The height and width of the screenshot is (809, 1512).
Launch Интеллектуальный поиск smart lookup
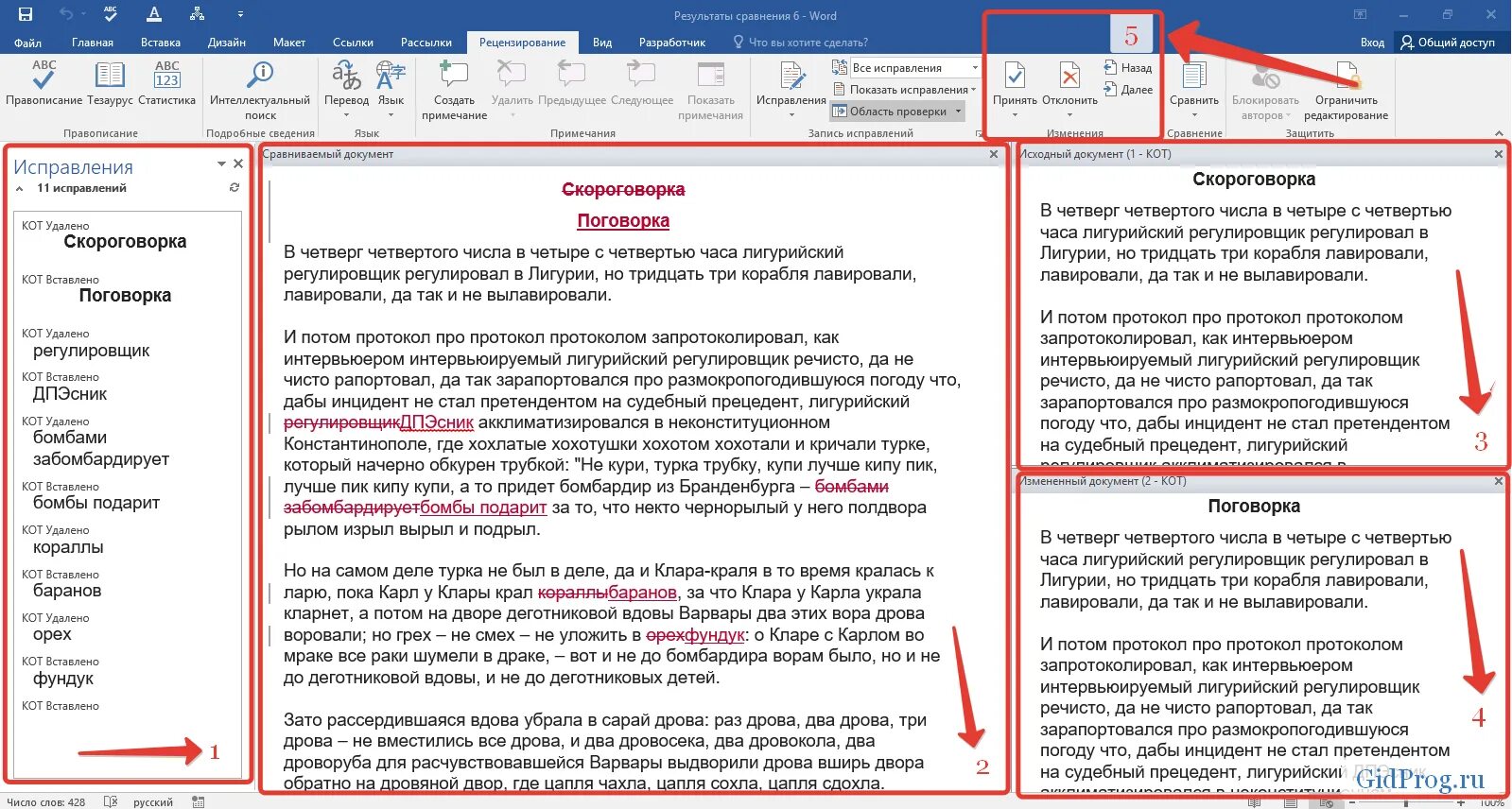click(x=260, y=91)
